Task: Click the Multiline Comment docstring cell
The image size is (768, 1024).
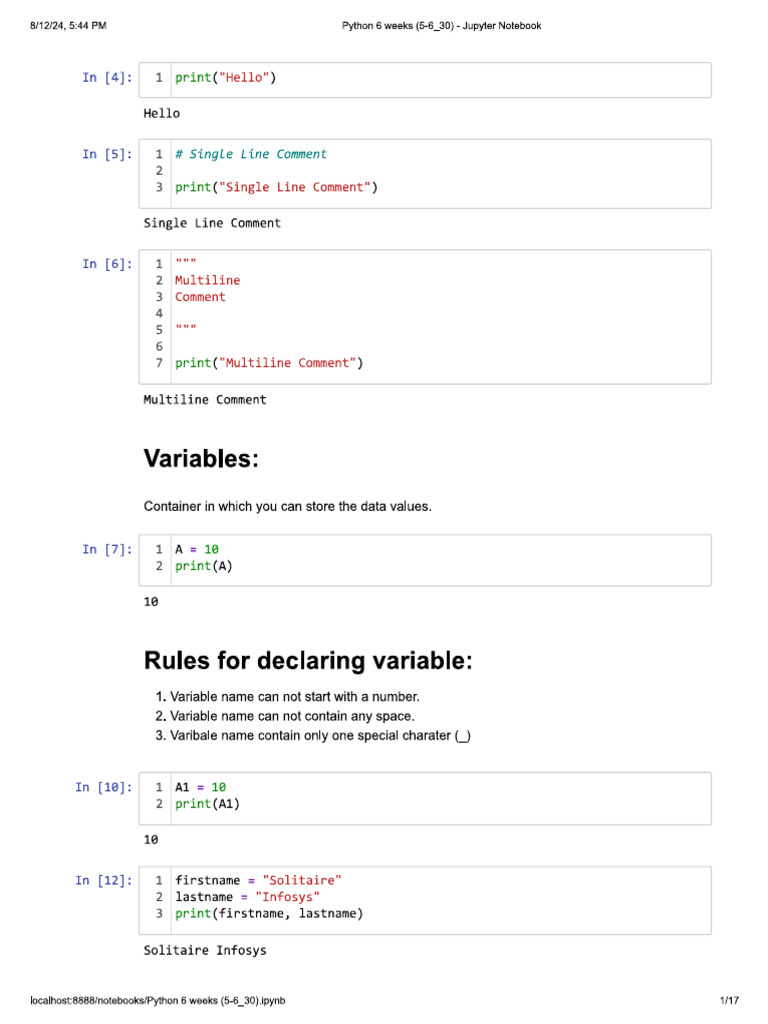Action: coord(425,317)
